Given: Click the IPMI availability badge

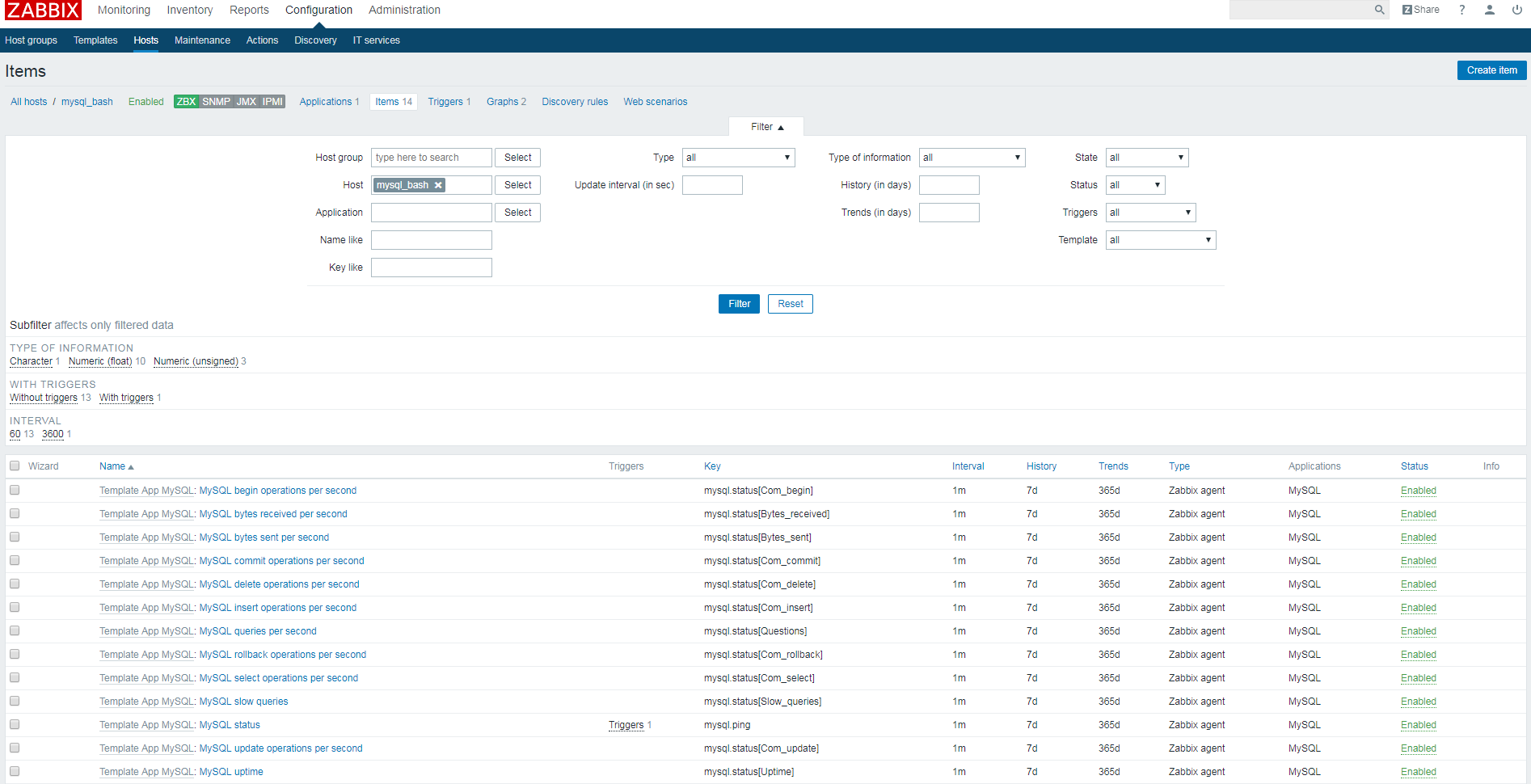Looking at the screenshot, I should click(272, 102).
